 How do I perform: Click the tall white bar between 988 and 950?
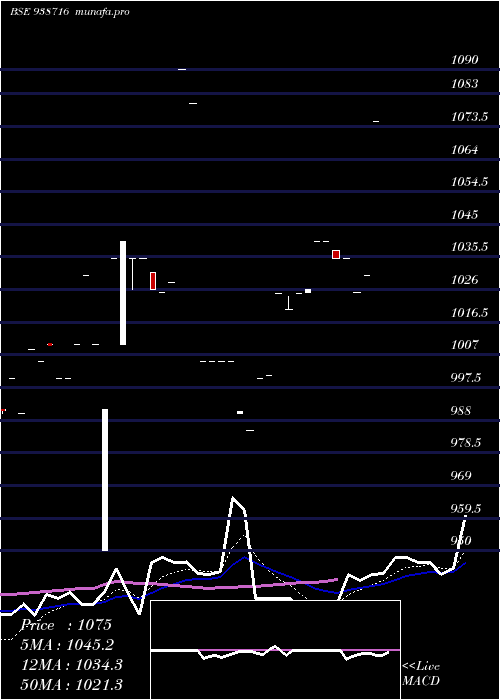click(105, 480)
